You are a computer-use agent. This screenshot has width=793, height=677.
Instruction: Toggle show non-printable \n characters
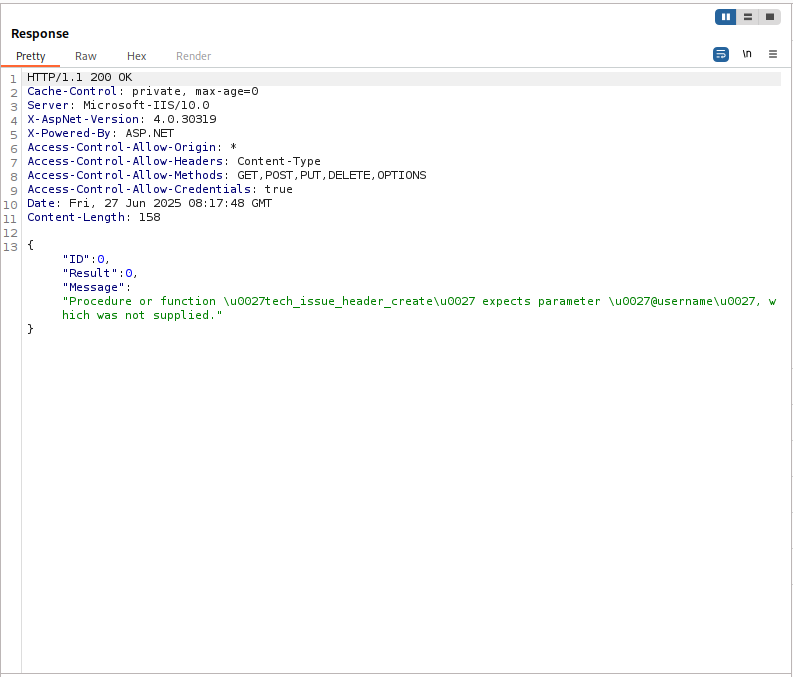747,54
